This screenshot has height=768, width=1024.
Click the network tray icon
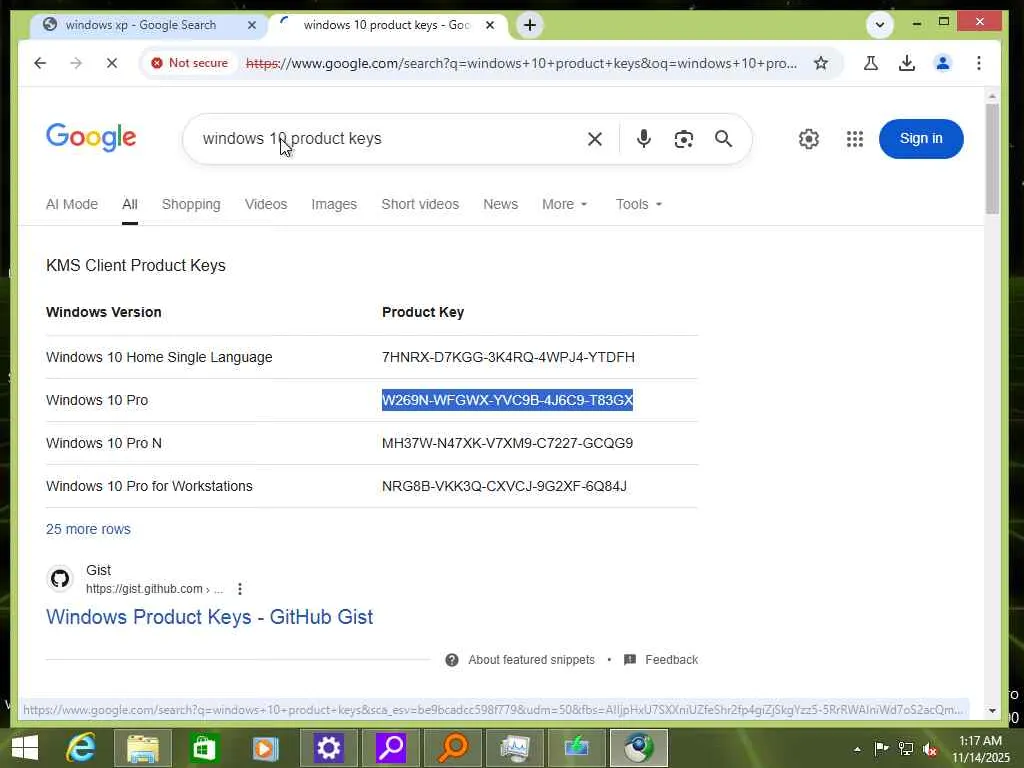906,749
